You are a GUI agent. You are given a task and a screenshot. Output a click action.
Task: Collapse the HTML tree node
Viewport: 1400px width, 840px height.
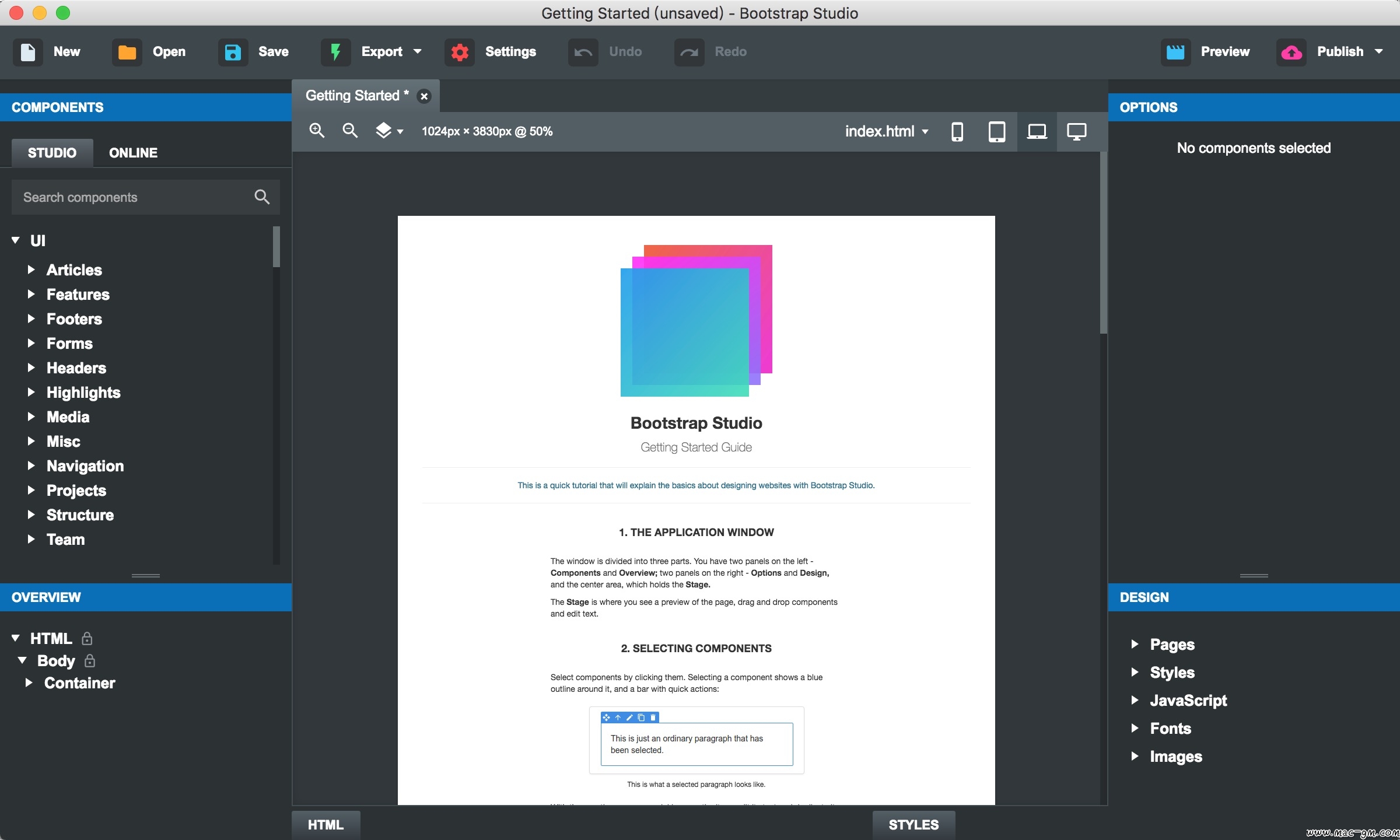tap(16, 638)
